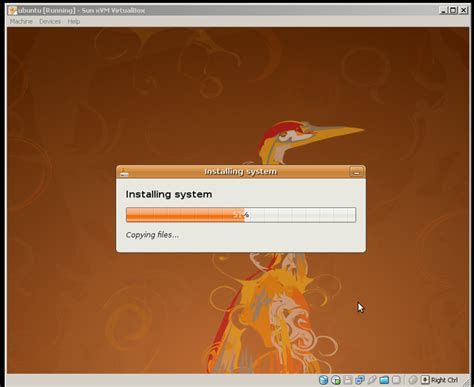The width and height of the screenshot is (474, 387).
Task: Minimize the VirtualBox window
Action: click(443, 10)
